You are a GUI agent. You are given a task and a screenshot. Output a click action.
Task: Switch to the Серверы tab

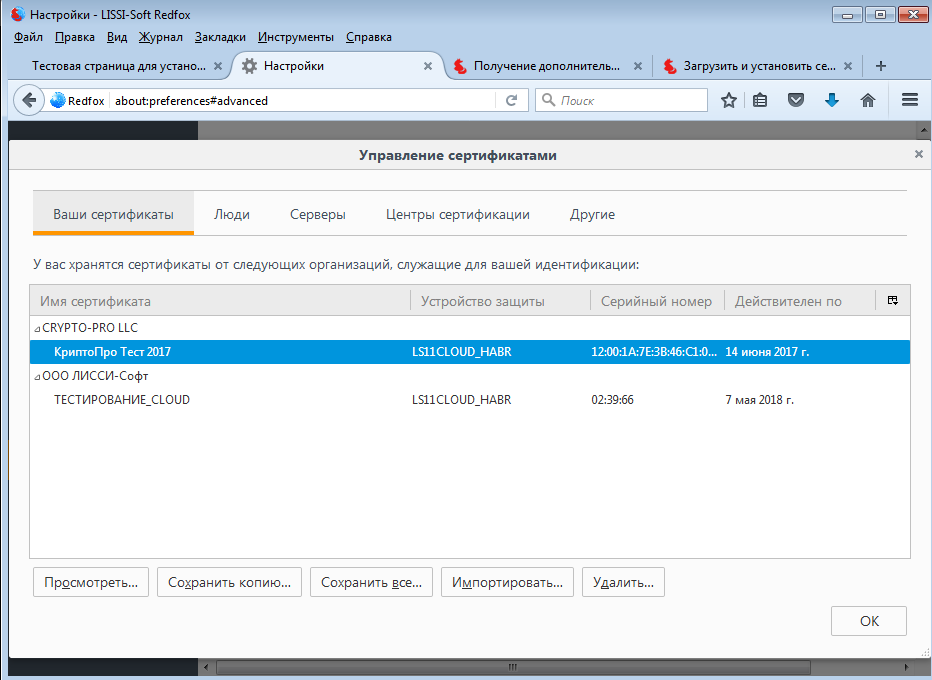(317, 214)
